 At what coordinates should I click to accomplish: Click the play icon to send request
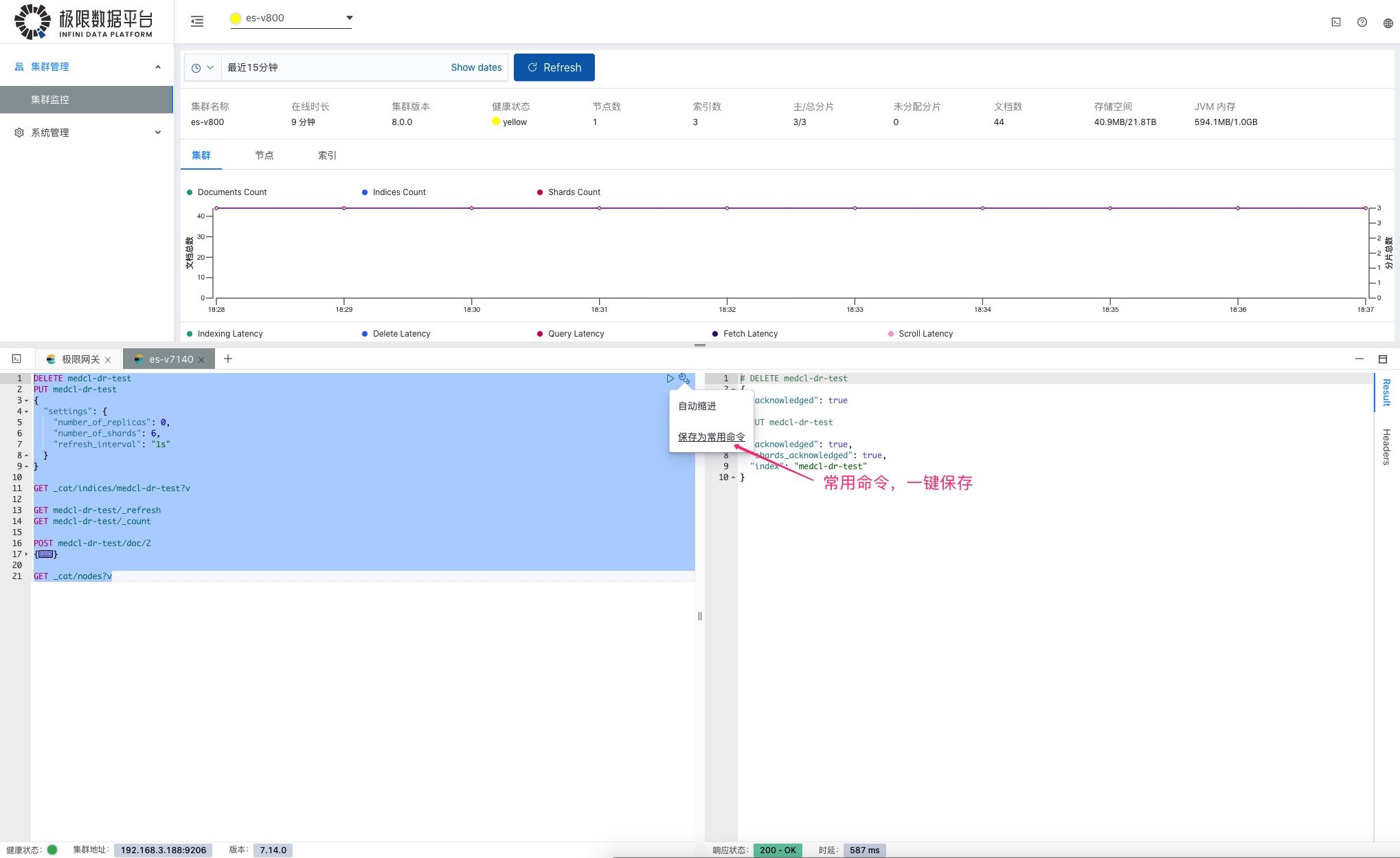(x=670, y=379)
